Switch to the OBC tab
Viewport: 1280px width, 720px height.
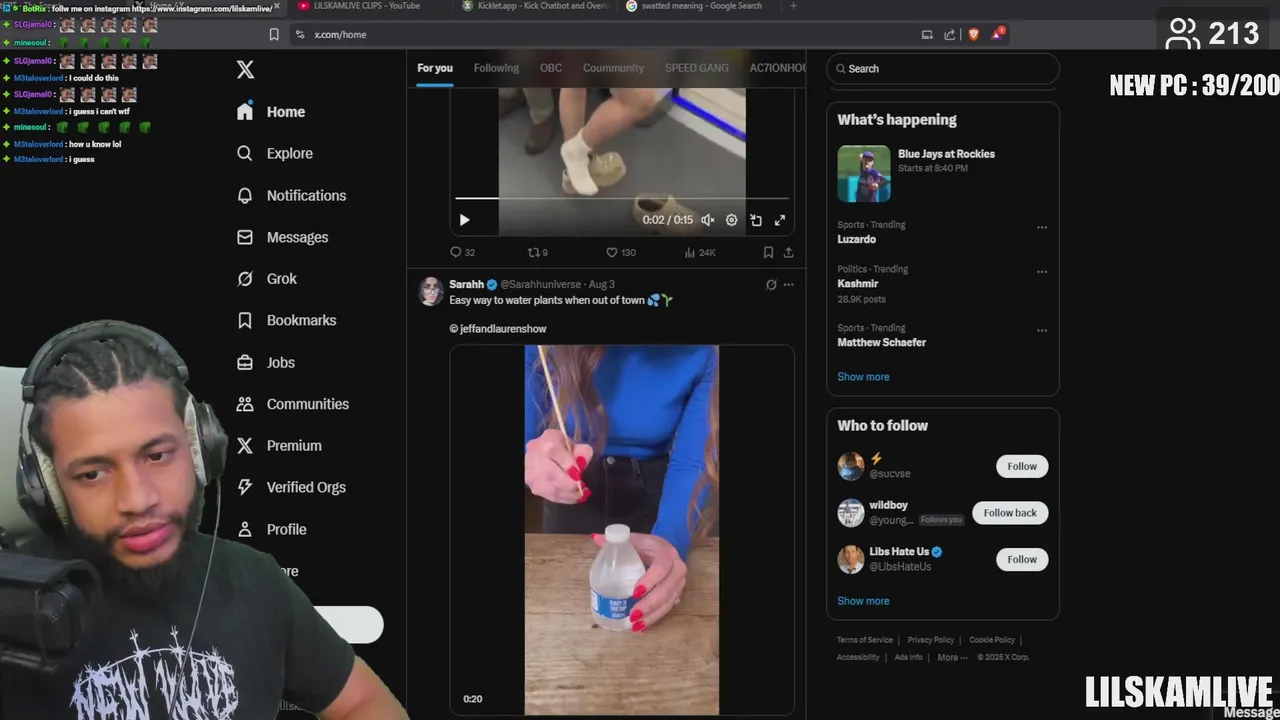tap(551, 68)
